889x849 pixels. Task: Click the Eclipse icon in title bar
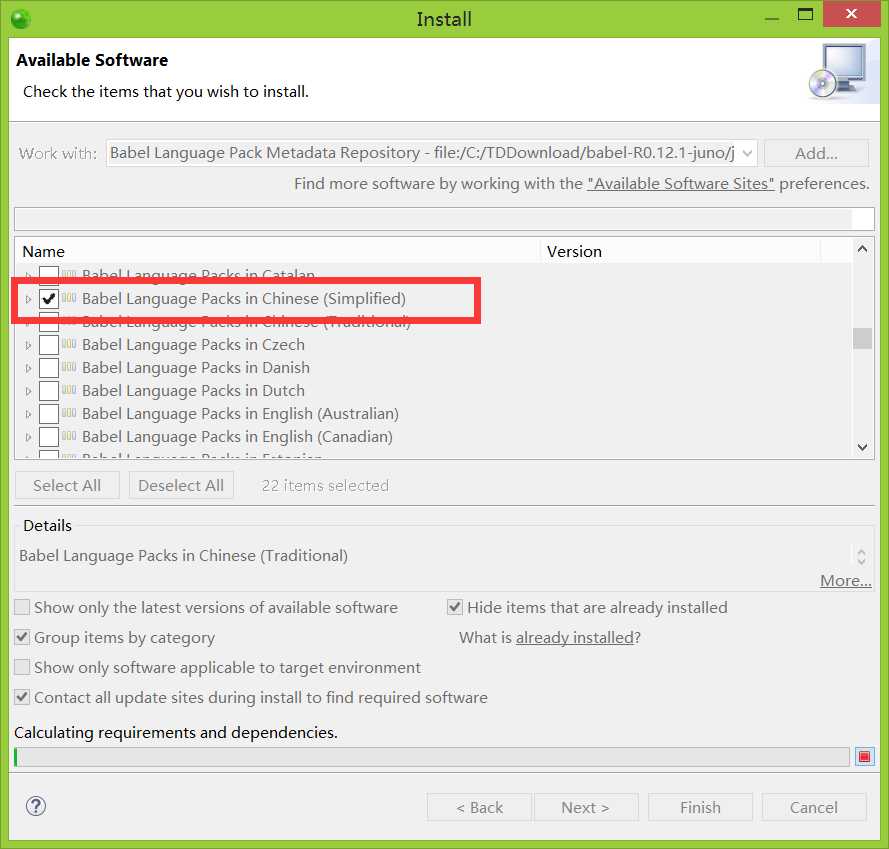[21, 19]
